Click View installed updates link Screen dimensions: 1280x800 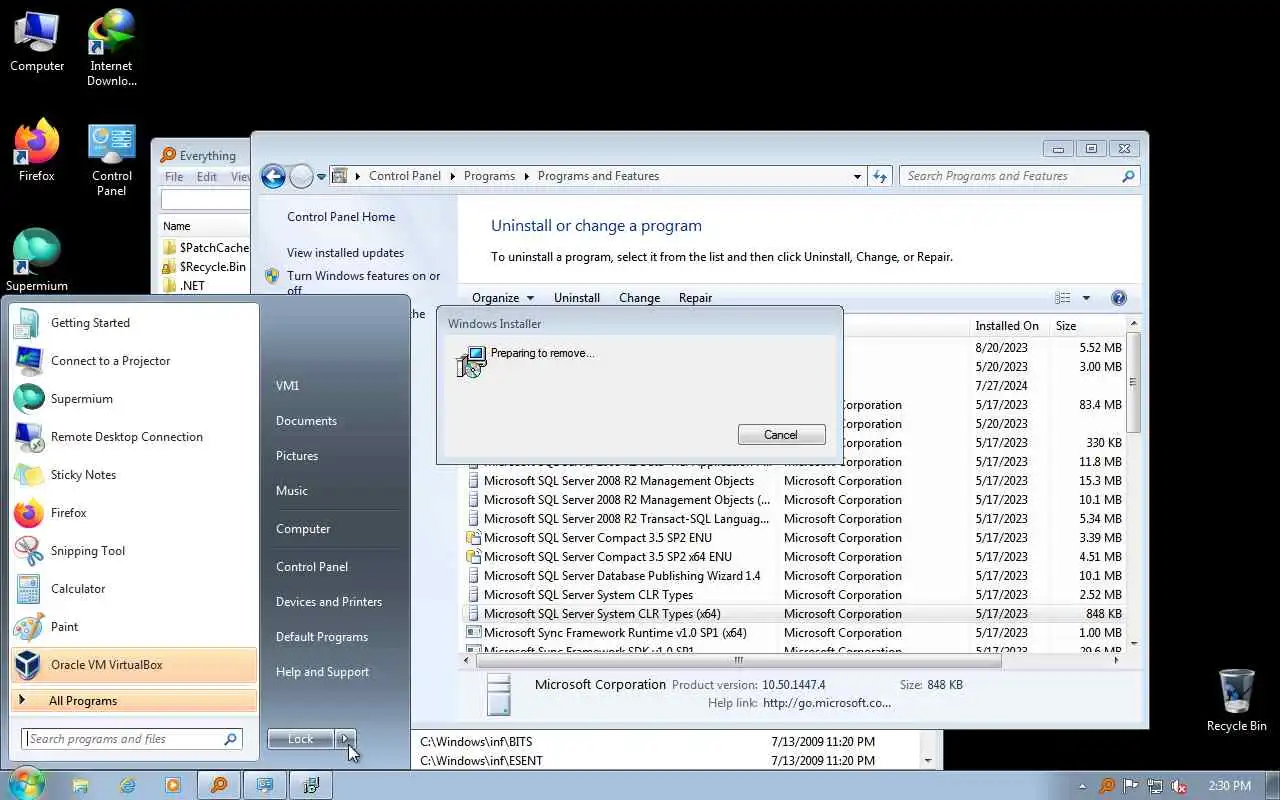pos(345,253)
